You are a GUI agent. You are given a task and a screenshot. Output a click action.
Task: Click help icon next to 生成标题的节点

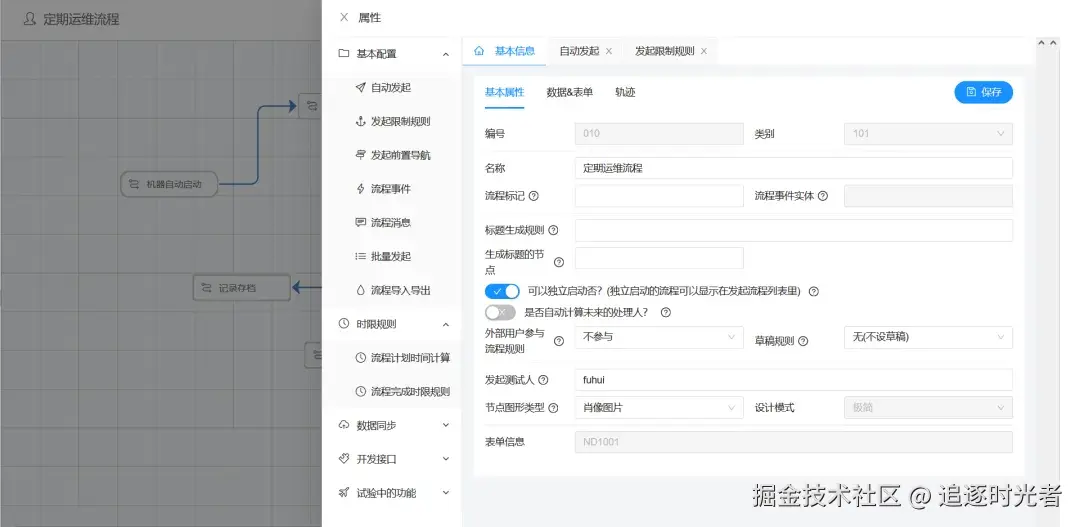[559, 262]
